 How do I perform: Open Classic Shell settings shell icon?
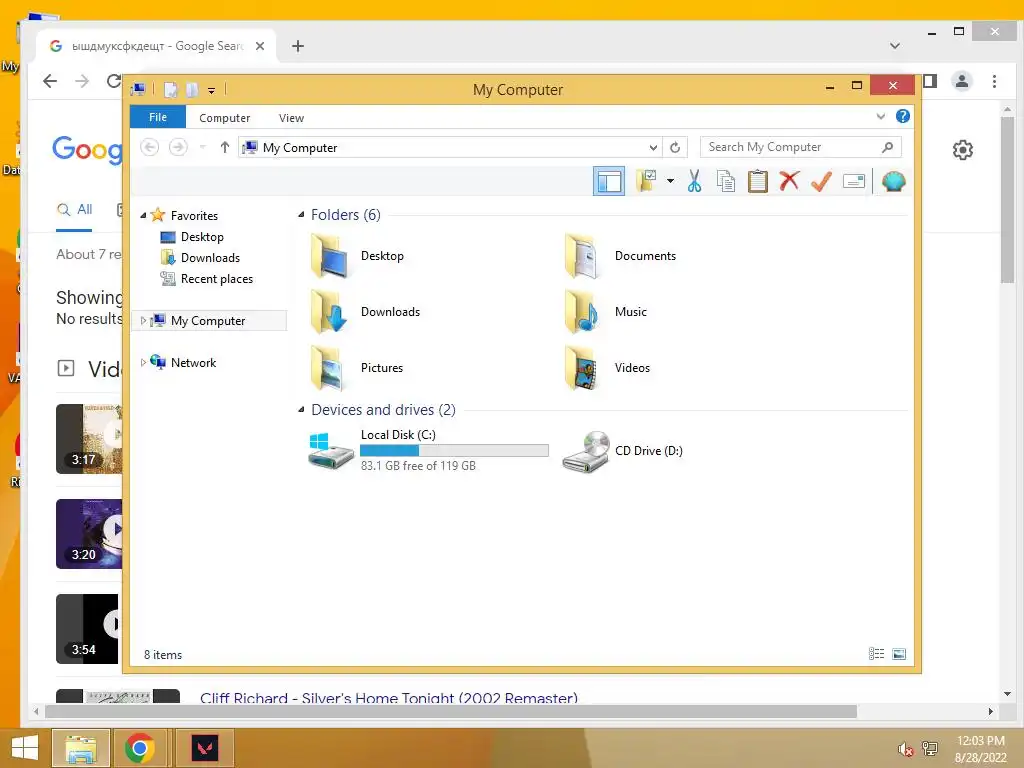tap(893, 181)
